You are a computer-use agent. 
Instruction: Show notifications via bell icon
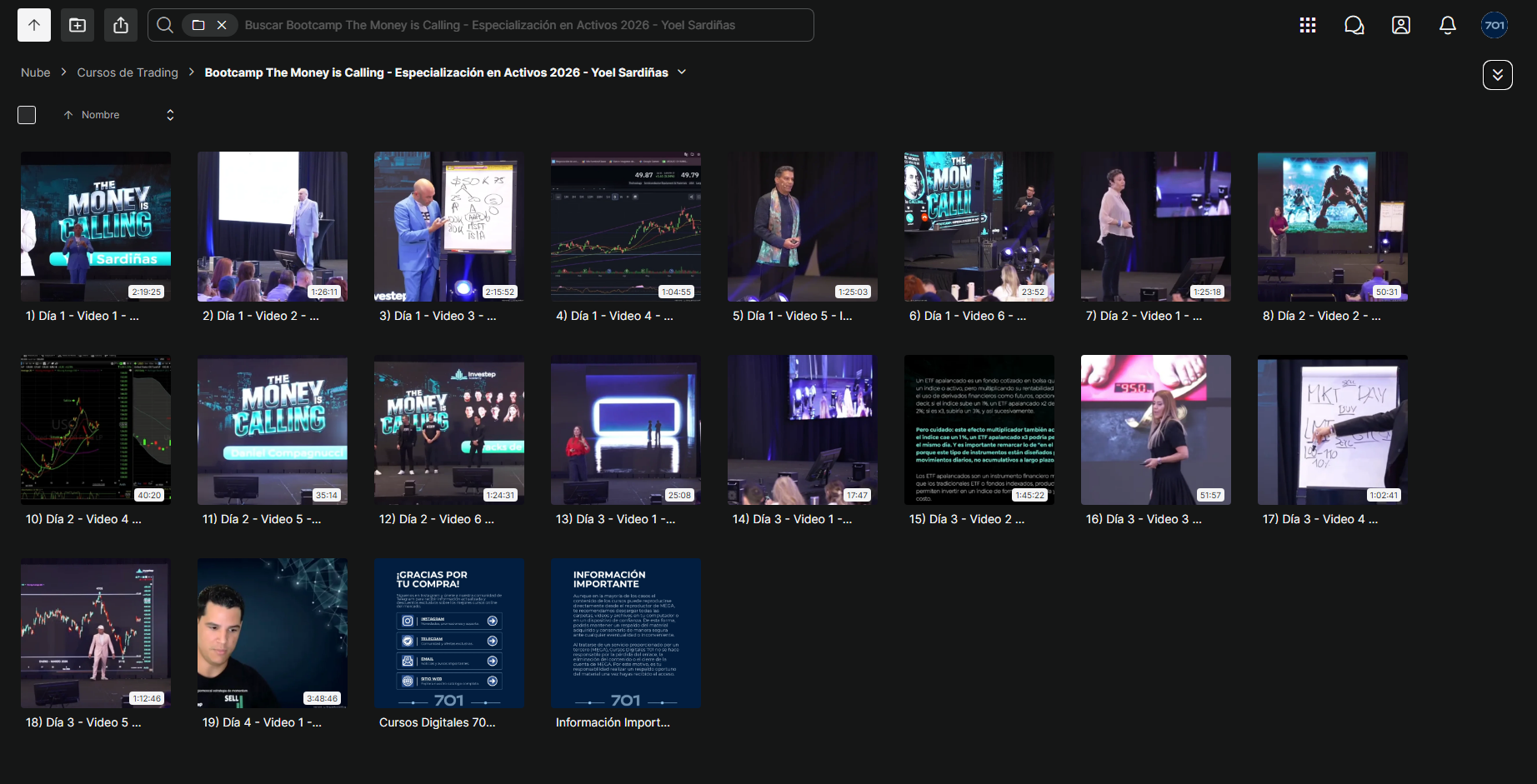pos(1448,25)
